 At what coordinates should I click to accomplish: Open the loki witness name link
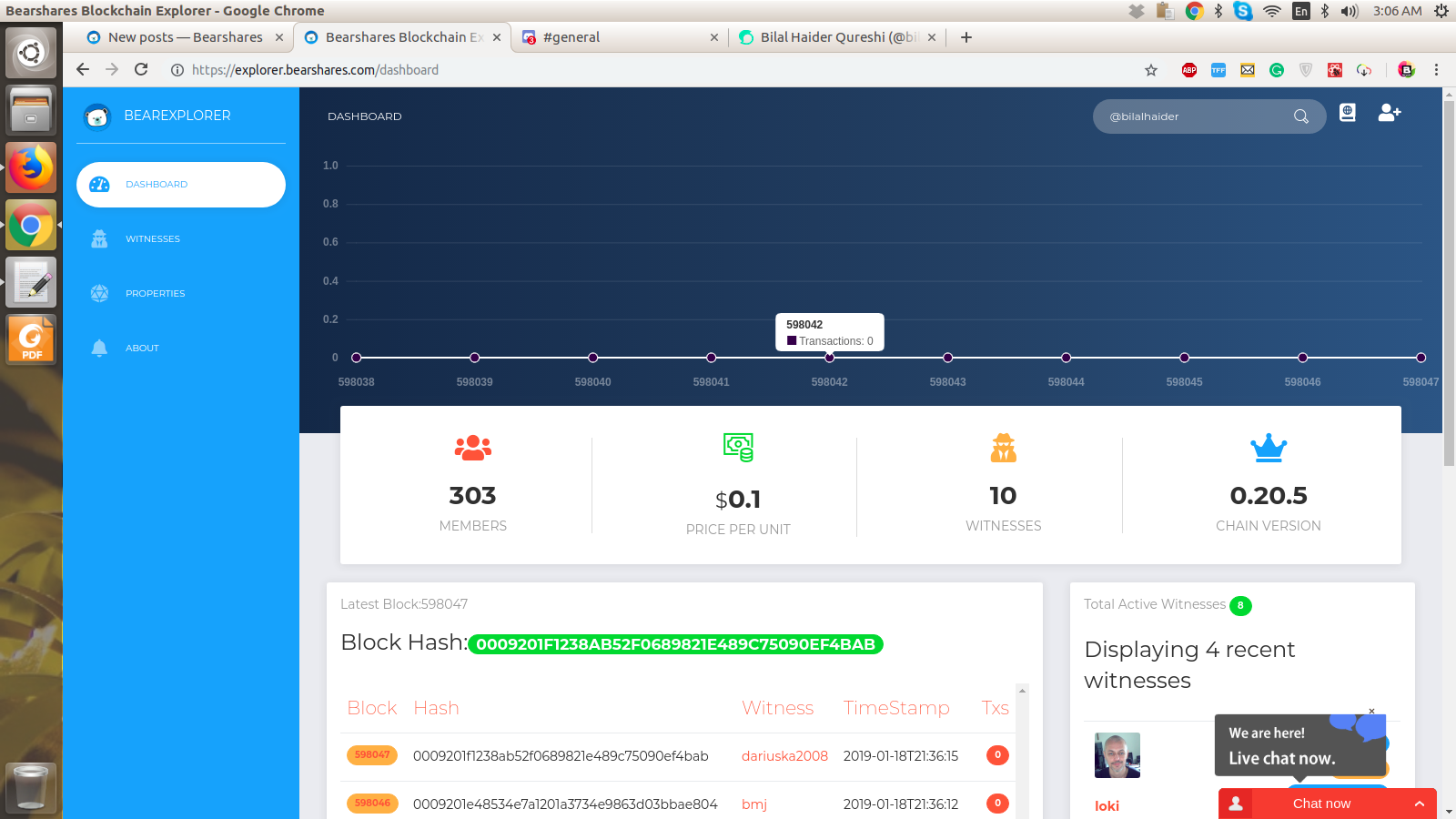tap(1107, 806)
